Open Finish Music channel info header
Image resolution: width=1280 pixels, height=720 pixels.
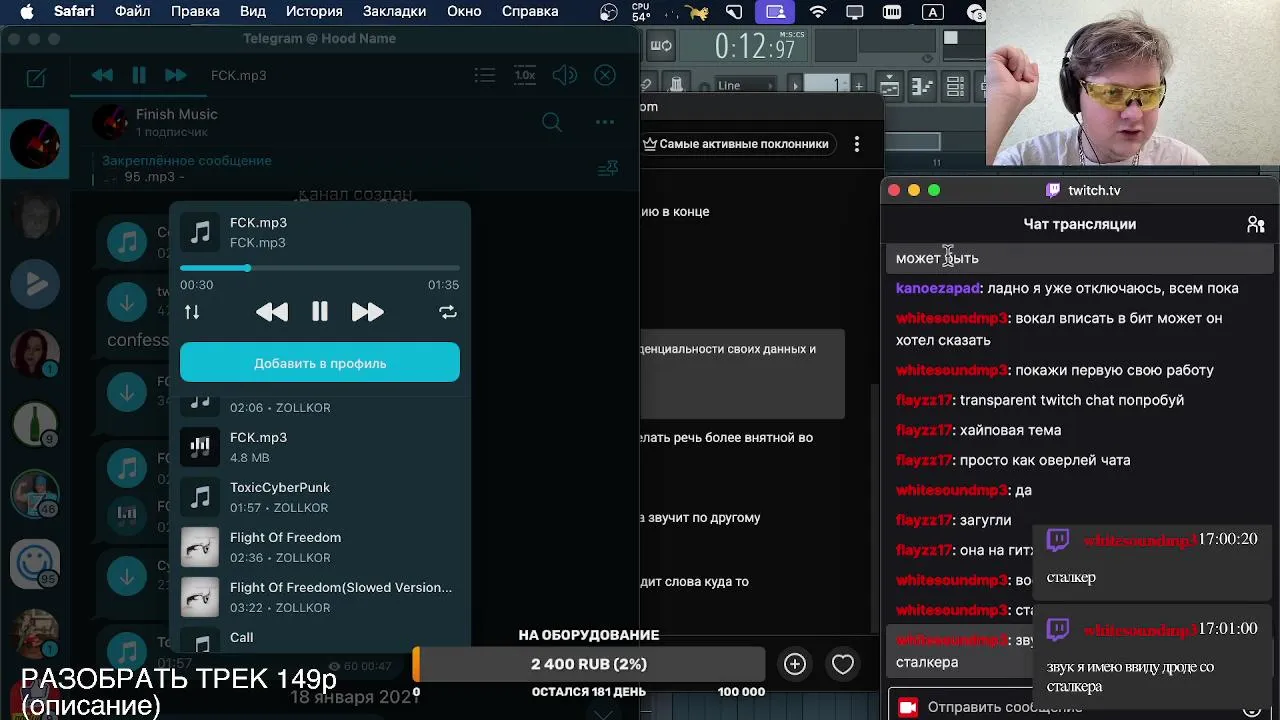pos(177,122)
